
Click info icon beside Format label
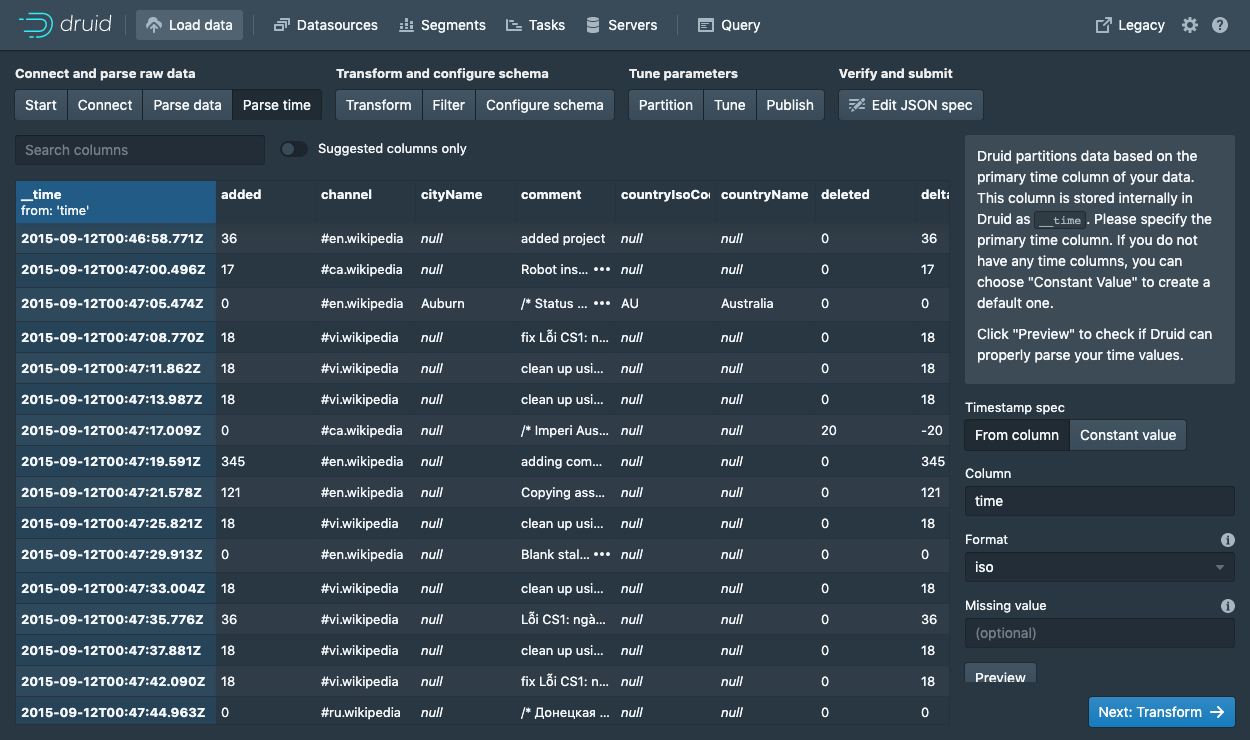(x=1228, y=540)
